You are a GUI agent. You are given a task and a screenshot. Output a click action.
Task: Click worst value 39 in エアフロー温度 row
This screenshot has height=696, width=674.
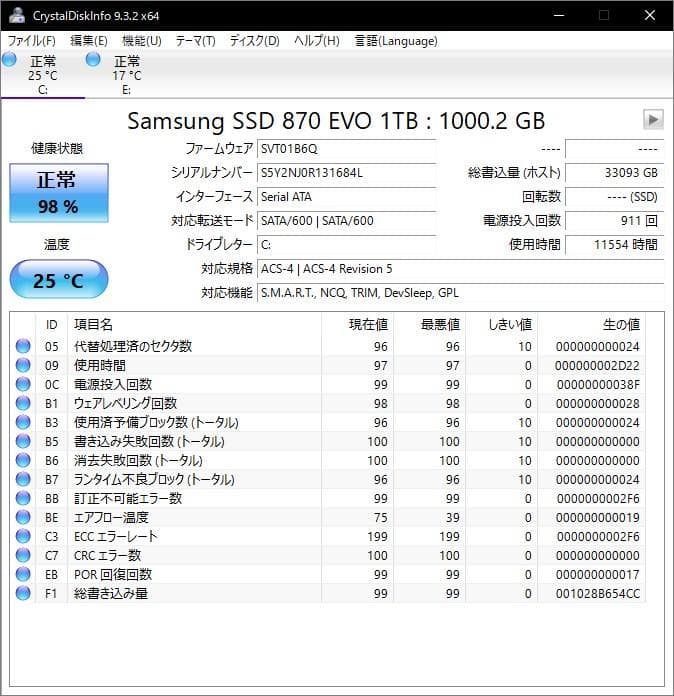[452, 518]
